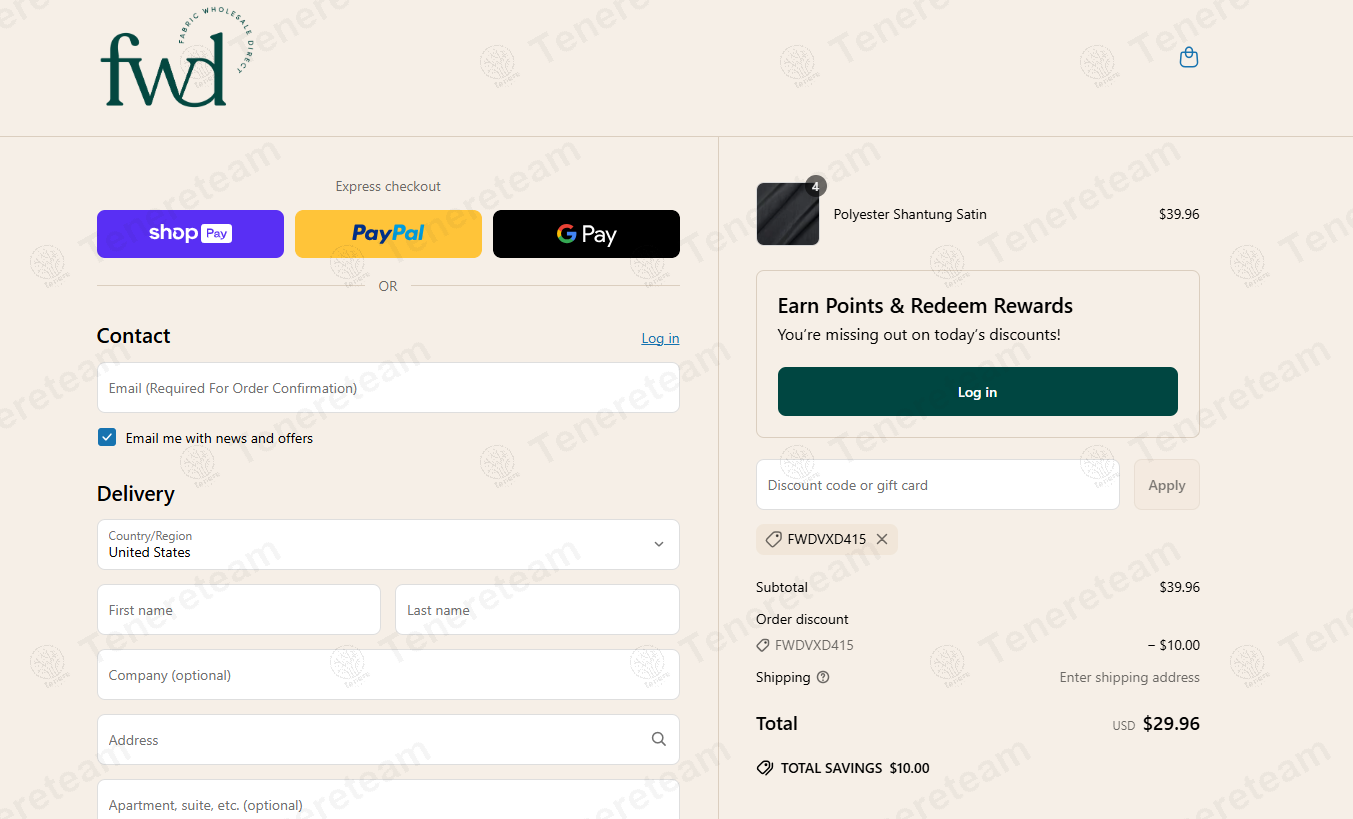Check out using PayPal
1353x819 pixels.
pyautogui.click(x=388, y=234)
